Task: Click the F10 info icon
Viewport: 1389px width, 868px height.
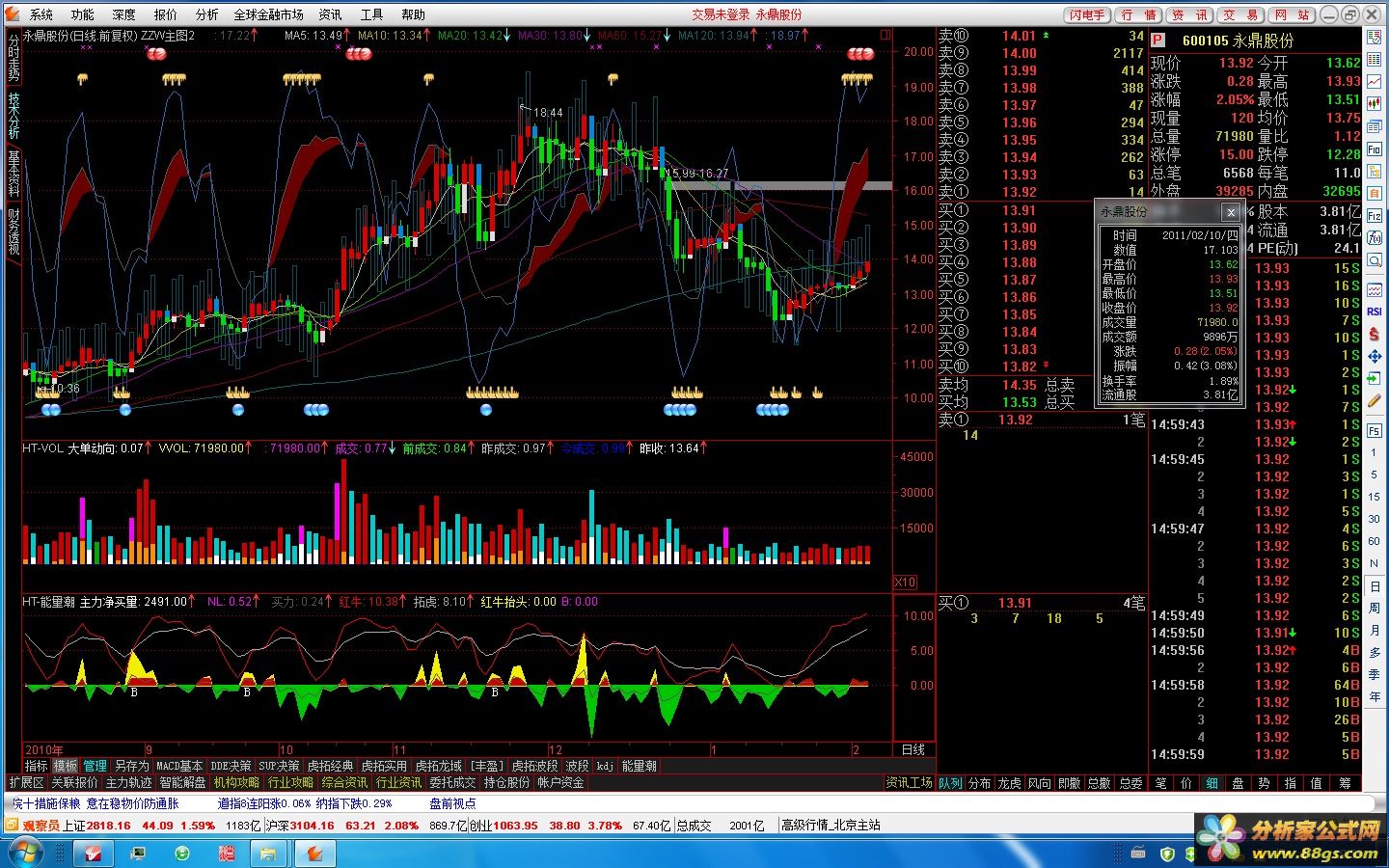Action: 1374,149
